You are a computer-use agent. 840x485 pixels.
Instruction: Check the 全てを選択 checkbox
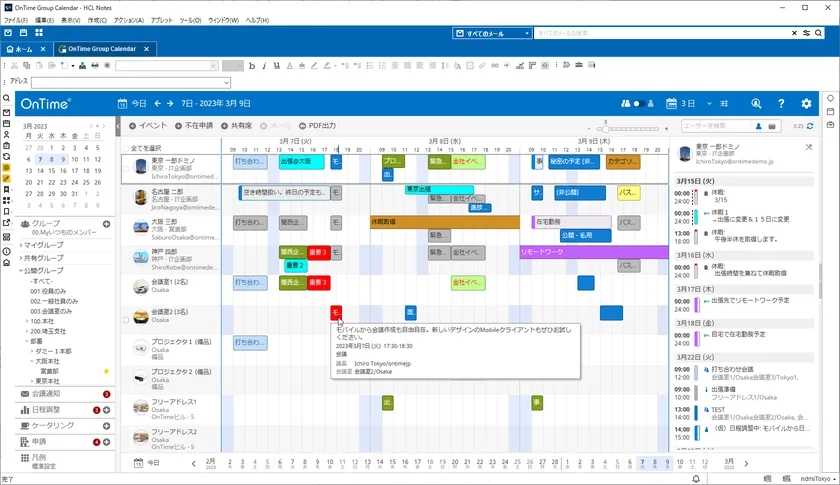tap(126, 148)
